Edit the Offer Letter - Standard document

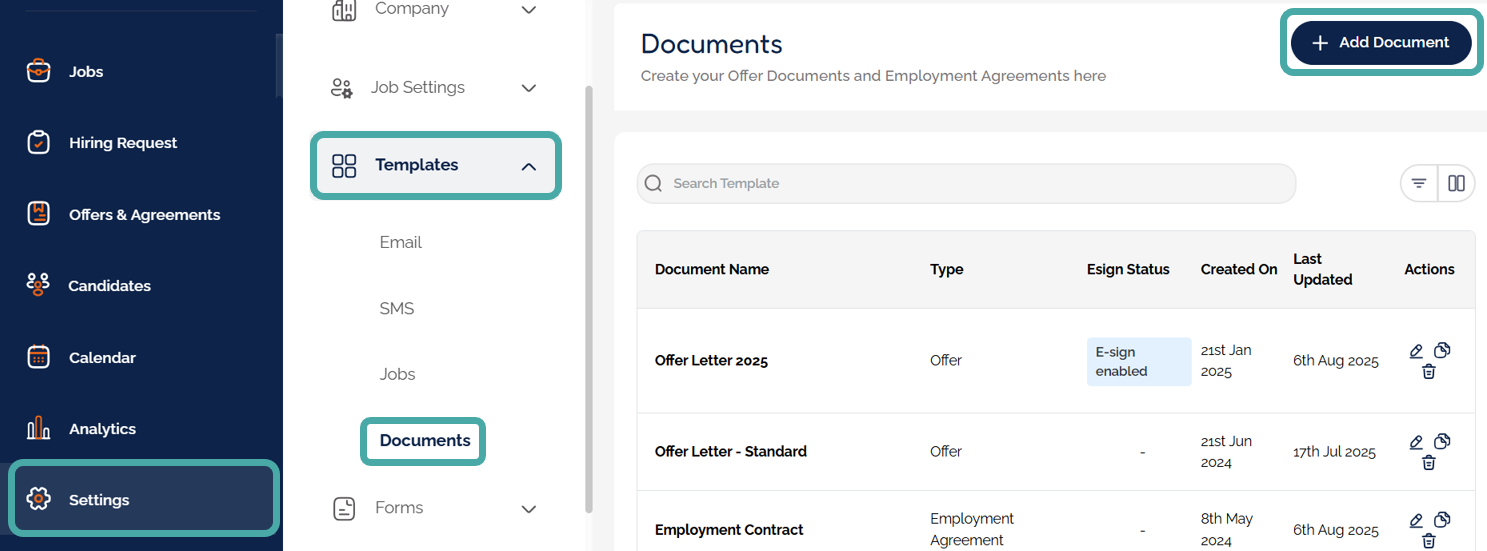coord(1416,442)
